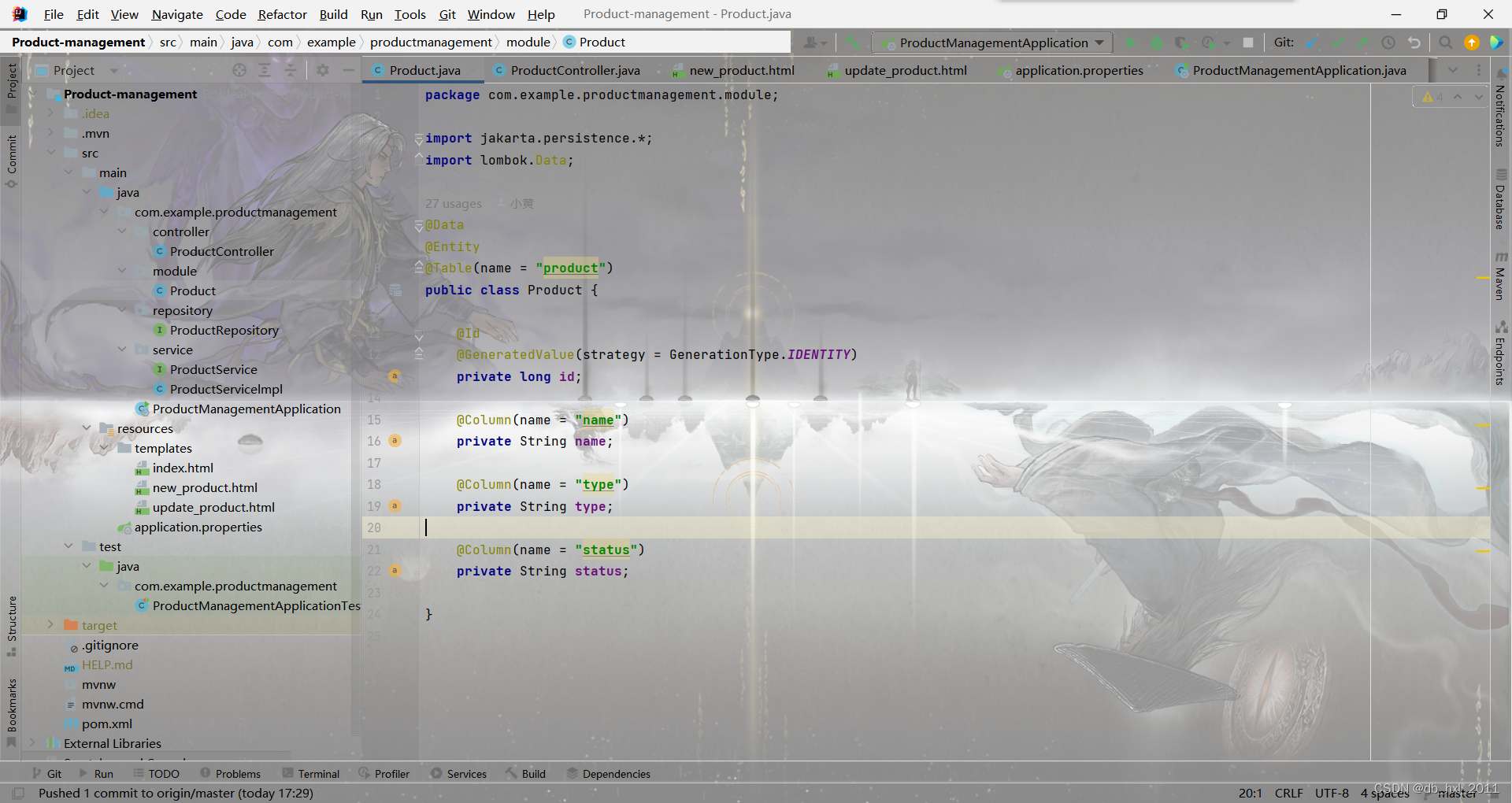Click the Build Project hammer icon
1512x803 pixels.
[854, 43]
